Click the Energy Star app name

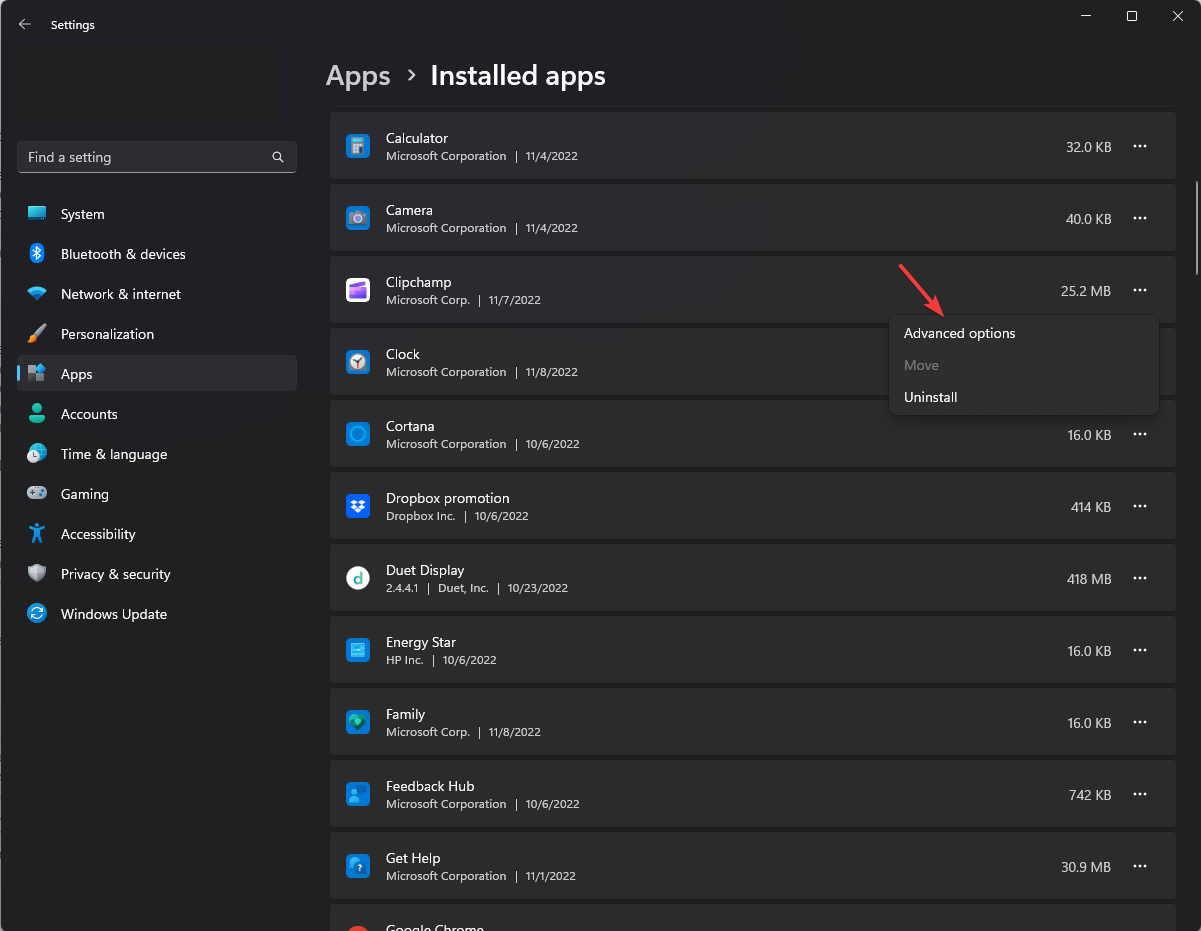(x=421, y=642)
